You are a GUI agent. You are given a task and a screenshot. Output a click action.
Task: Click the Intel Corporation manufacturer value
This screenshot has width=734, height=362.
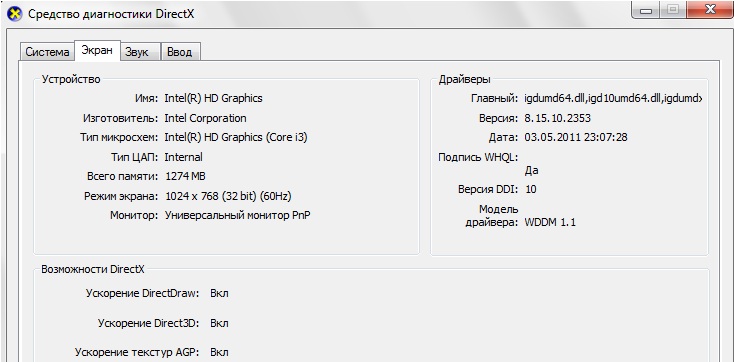pyautogui.click(x=205, y=118)
